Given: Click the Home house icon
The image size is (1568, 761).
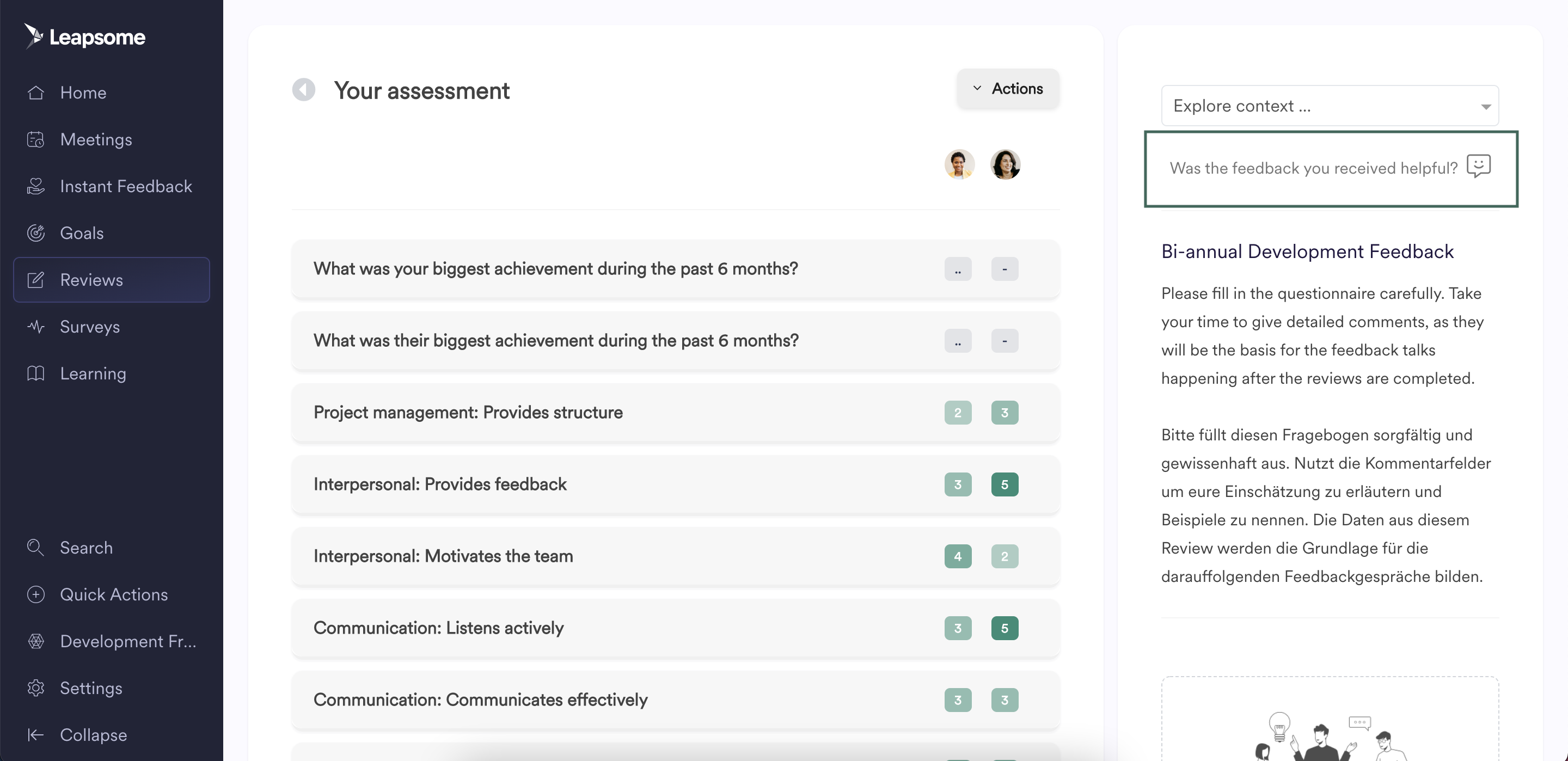Looking at the screenshot, I should tap(36, 93).
